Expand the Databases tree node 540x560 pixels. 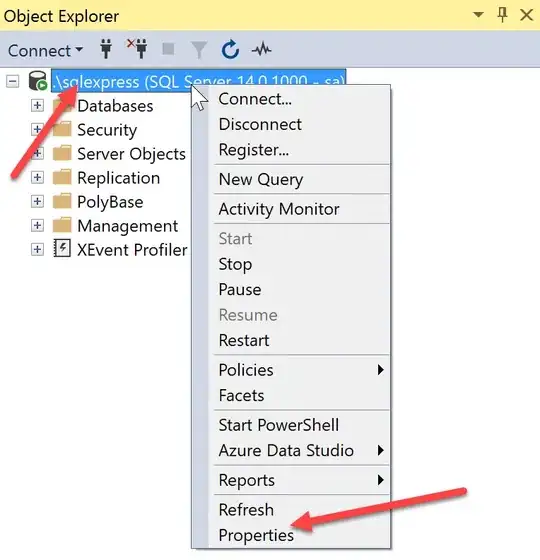(37, 106)
